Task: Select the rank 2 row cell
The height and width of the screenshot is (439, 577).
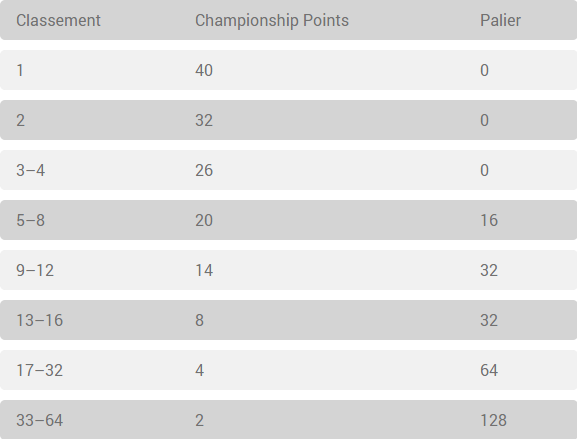Action: (x=21, y=120)
